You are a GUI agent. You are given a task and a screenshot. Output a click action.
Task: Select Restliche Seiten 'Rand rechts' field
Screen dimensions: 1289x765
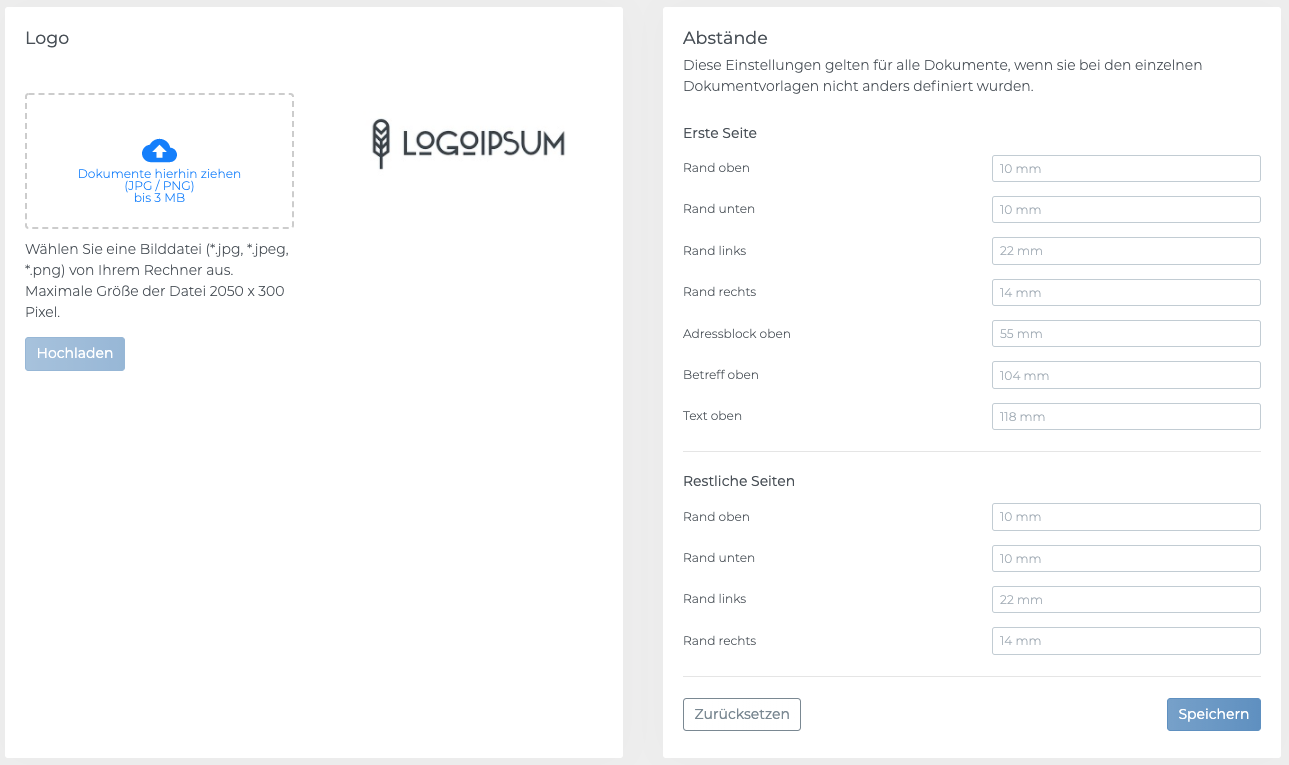[1125, 641]
